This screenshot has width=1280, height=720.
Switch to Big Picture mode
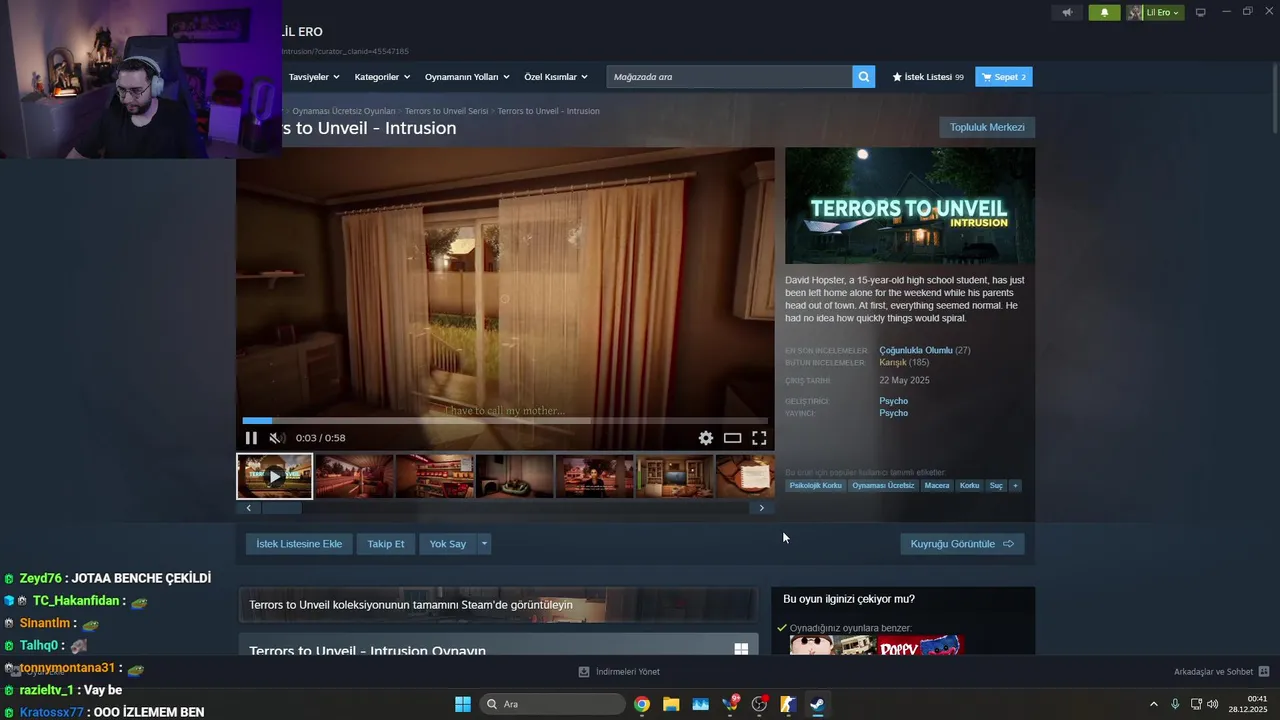click(x=1200, y=12)
